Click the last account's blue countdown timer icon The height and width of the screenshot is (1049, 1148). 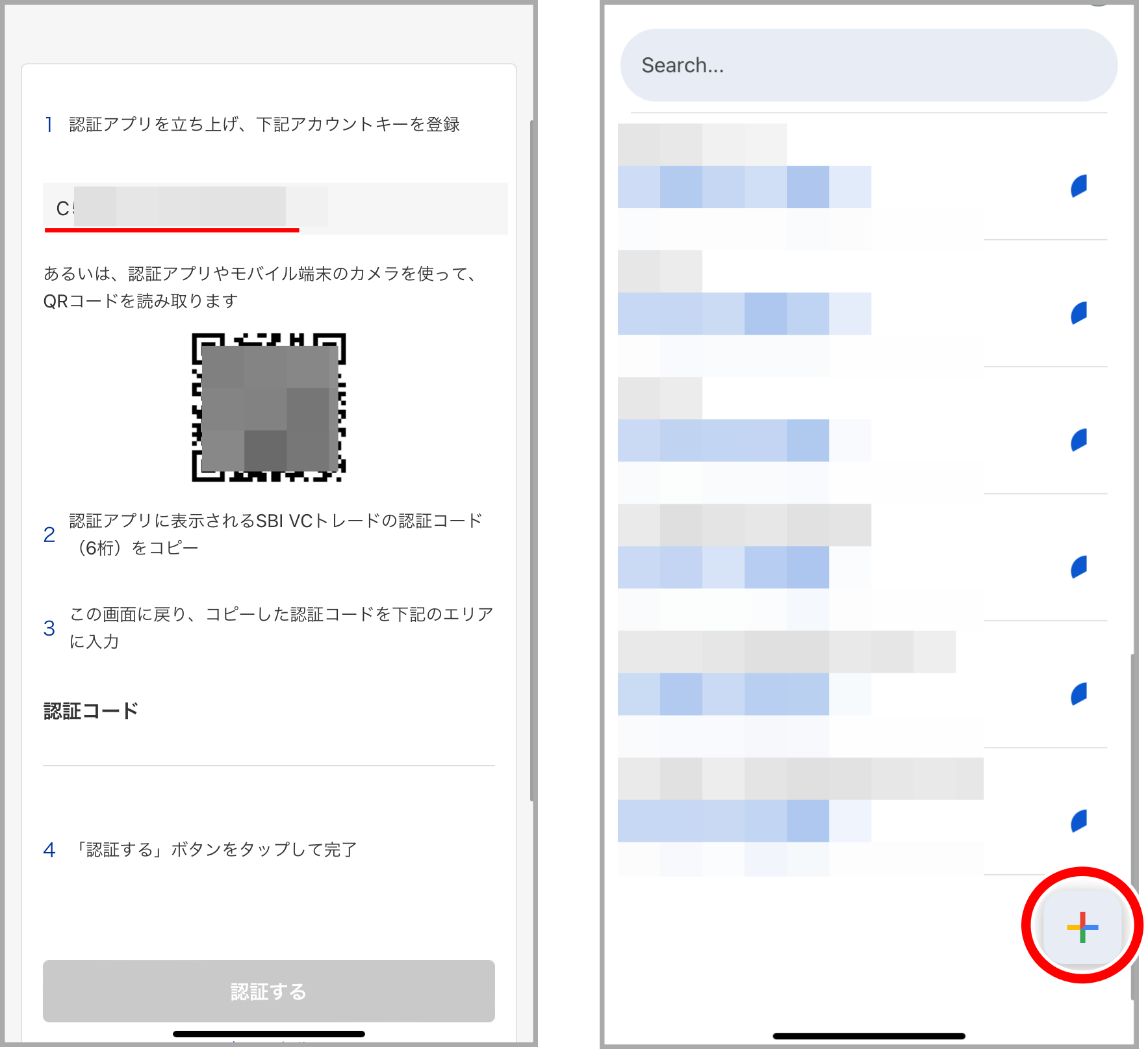coord(1078,821)
